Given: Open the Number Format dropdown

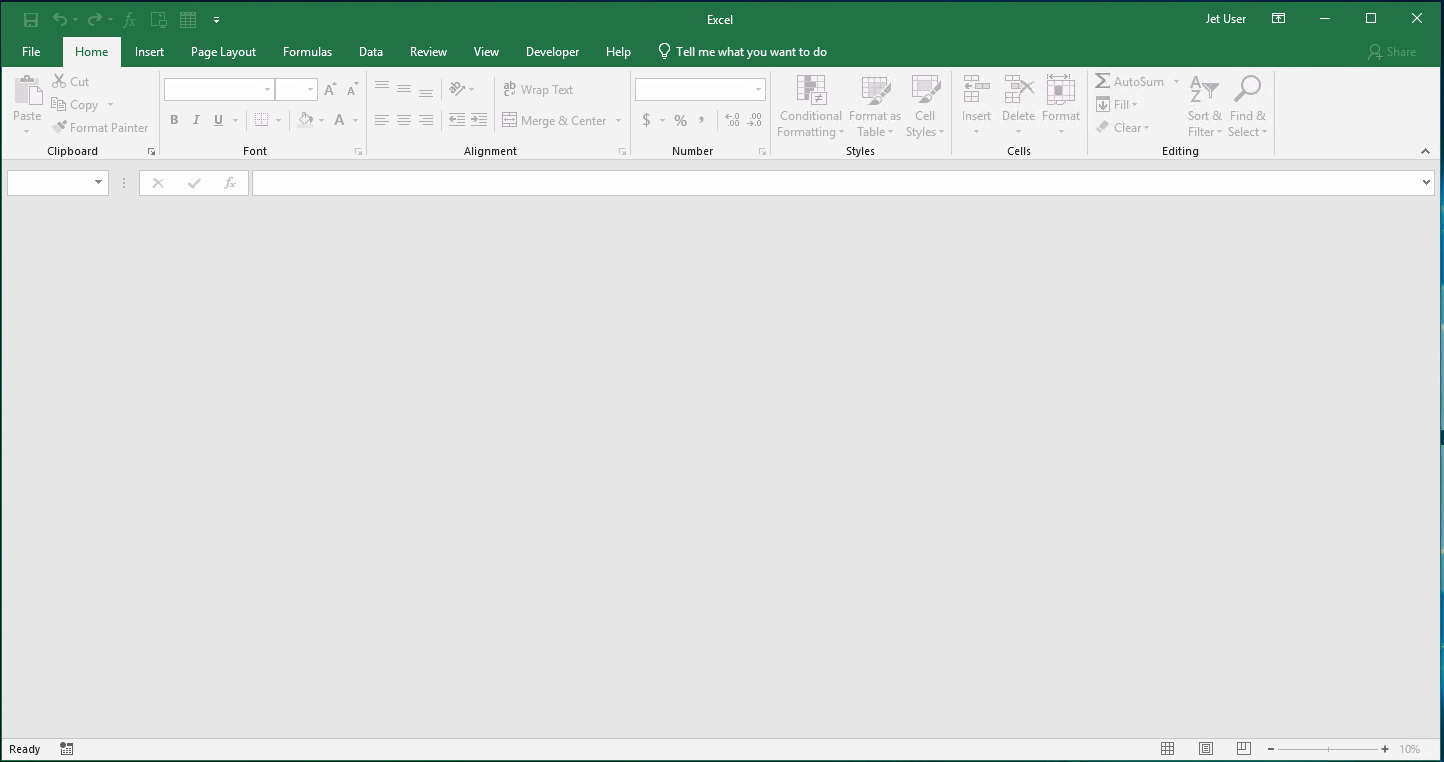Looking at the screenshot, I should pos(757,89).
